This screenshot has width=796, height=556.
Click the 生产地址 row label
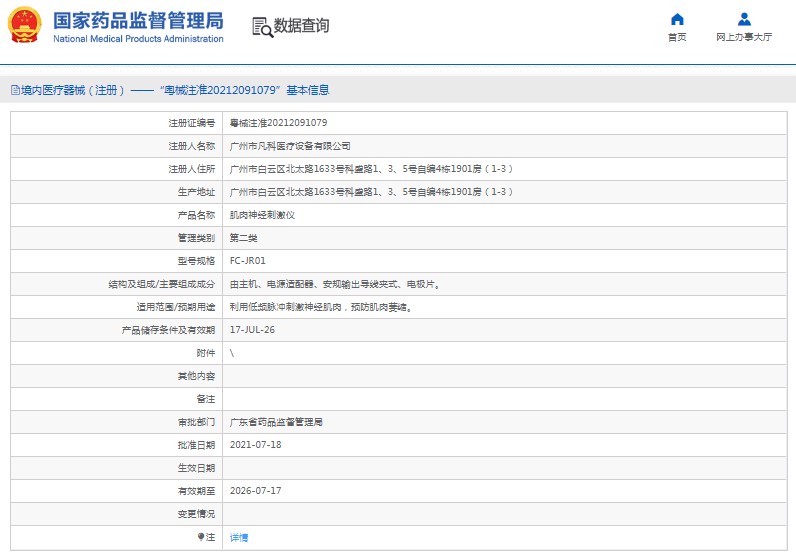tap(196, 192)
